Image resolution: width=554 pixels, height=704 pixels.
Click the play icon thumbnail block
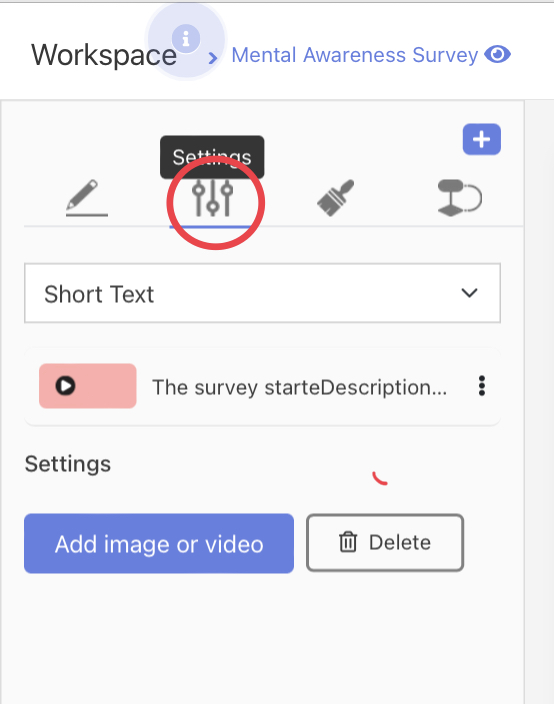coord(88,386)
